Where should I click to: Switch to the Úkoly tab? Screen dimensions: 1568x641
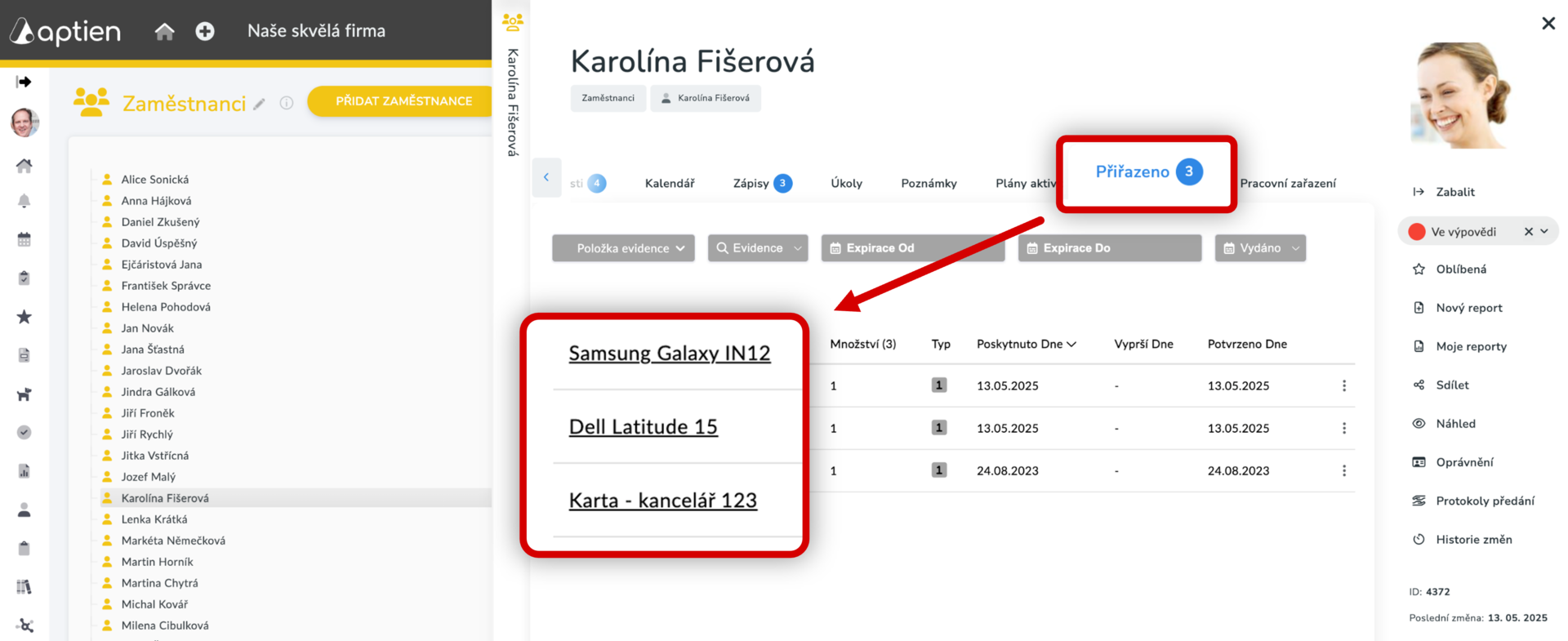coord(846,184)
